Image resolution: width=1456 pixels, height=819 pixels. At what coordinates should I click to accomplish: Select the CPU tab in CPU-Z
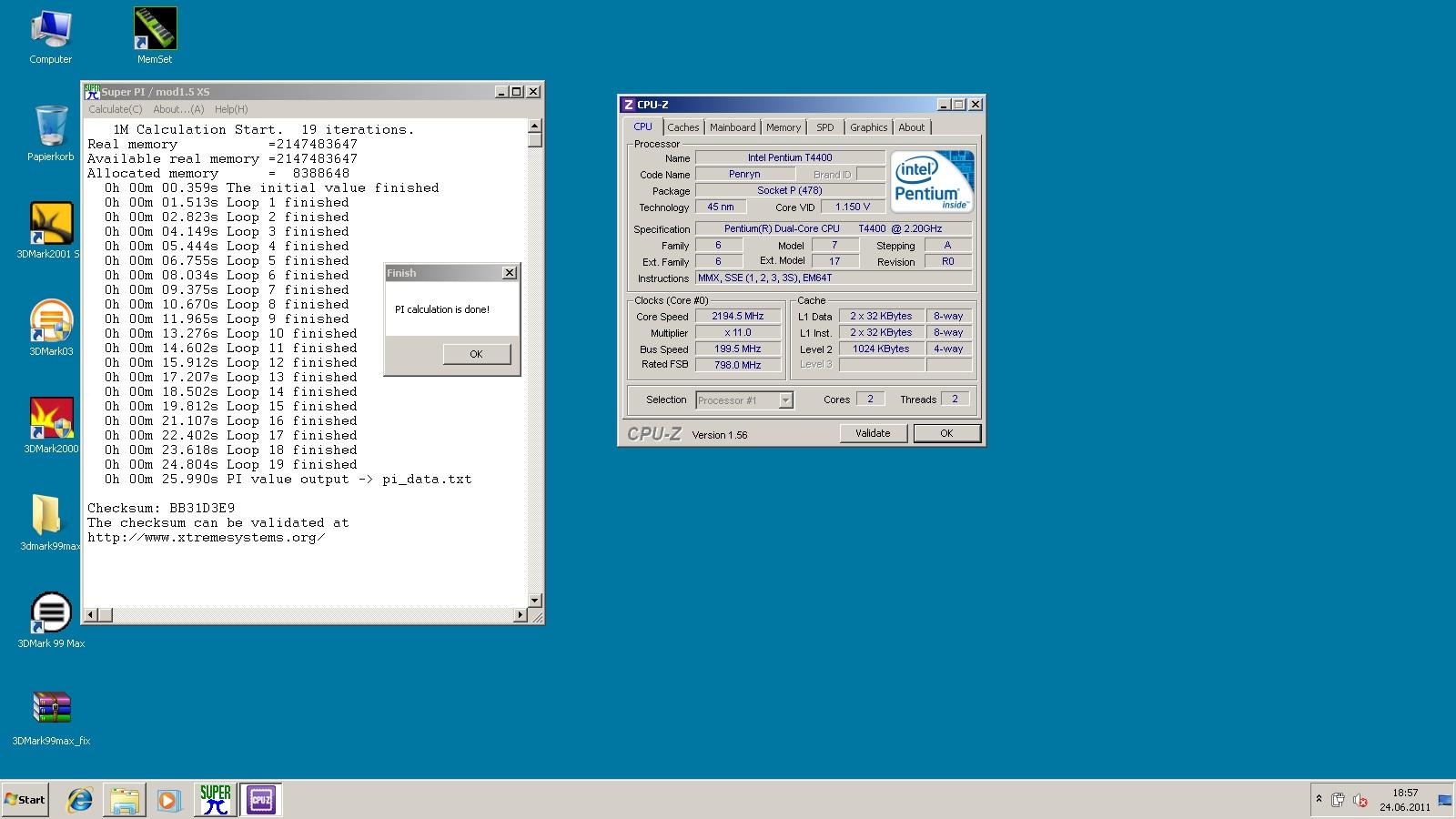click(643, 126)
